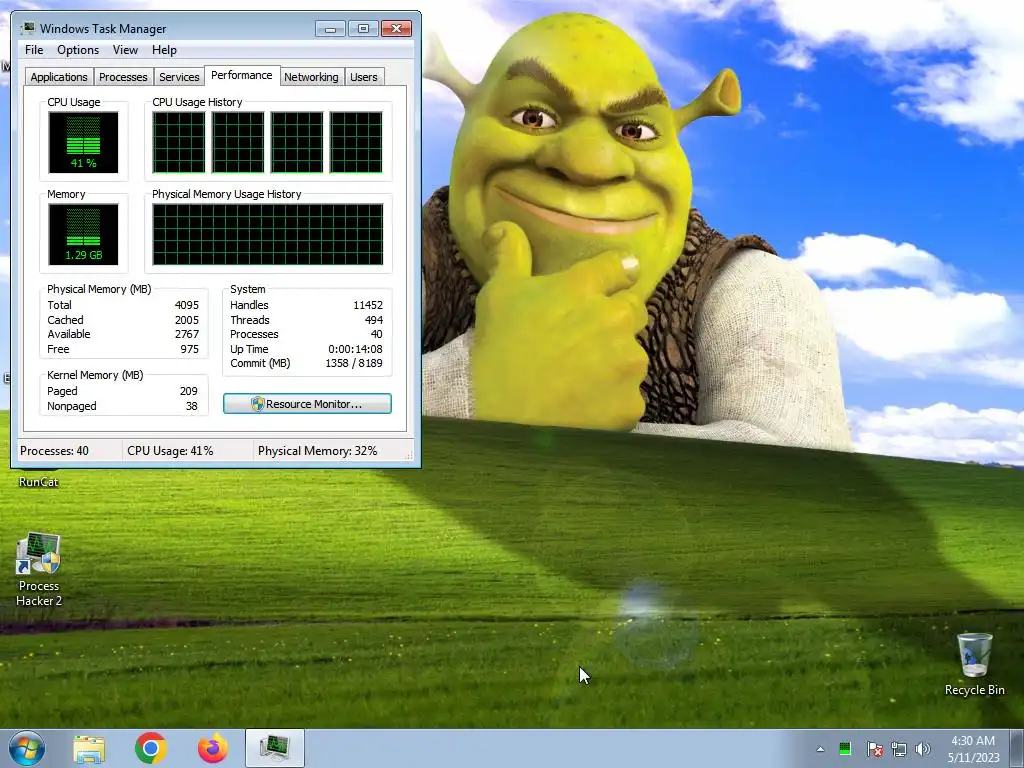The height and width of the screenshot is (768, 1024).
Task: Click the Action Center flag tray icon
Action: 875,749
